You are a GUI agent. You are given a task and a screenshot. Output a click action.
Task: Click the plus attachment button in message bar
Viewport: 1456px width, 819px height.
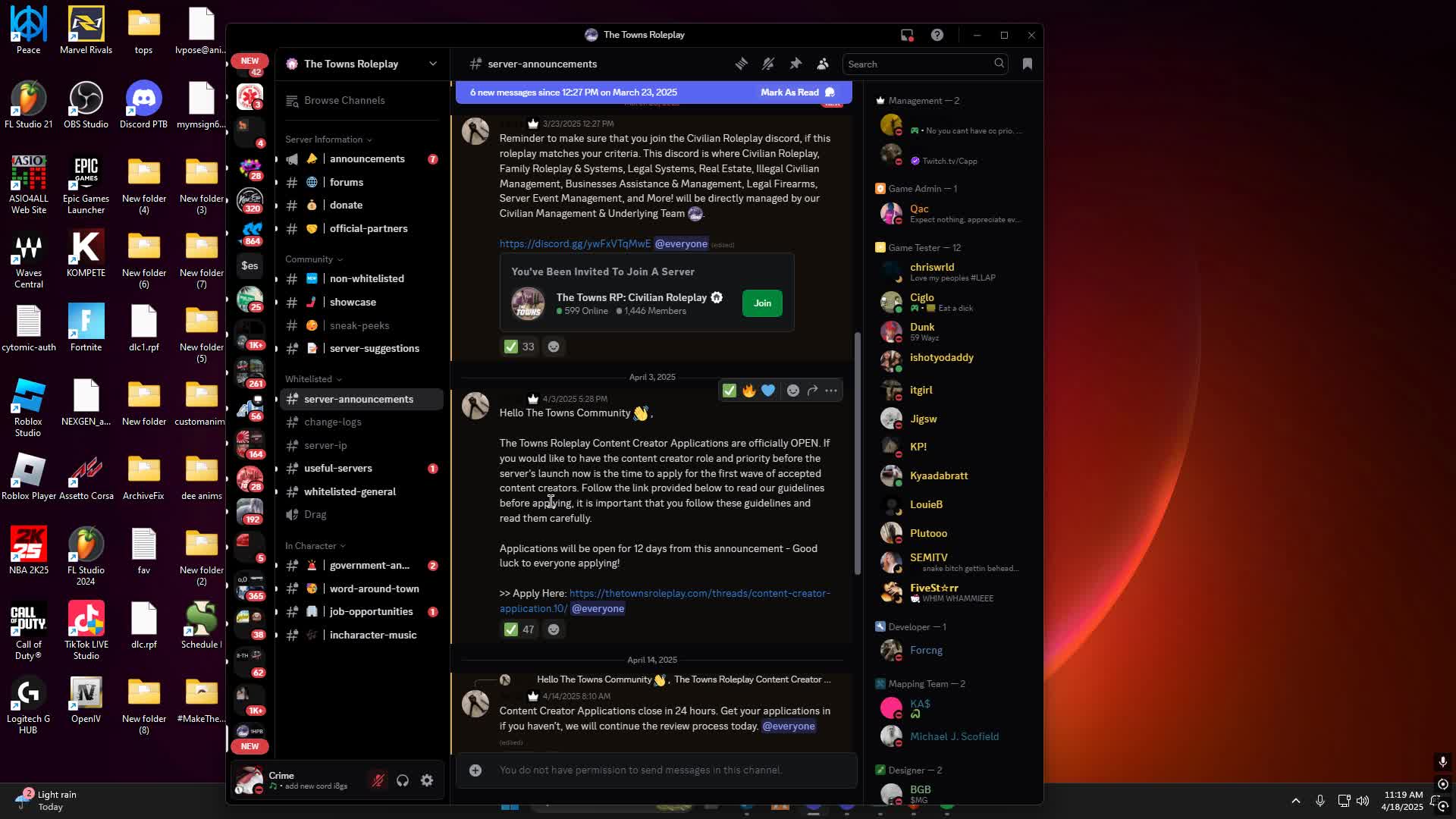[x=475, y=770]
